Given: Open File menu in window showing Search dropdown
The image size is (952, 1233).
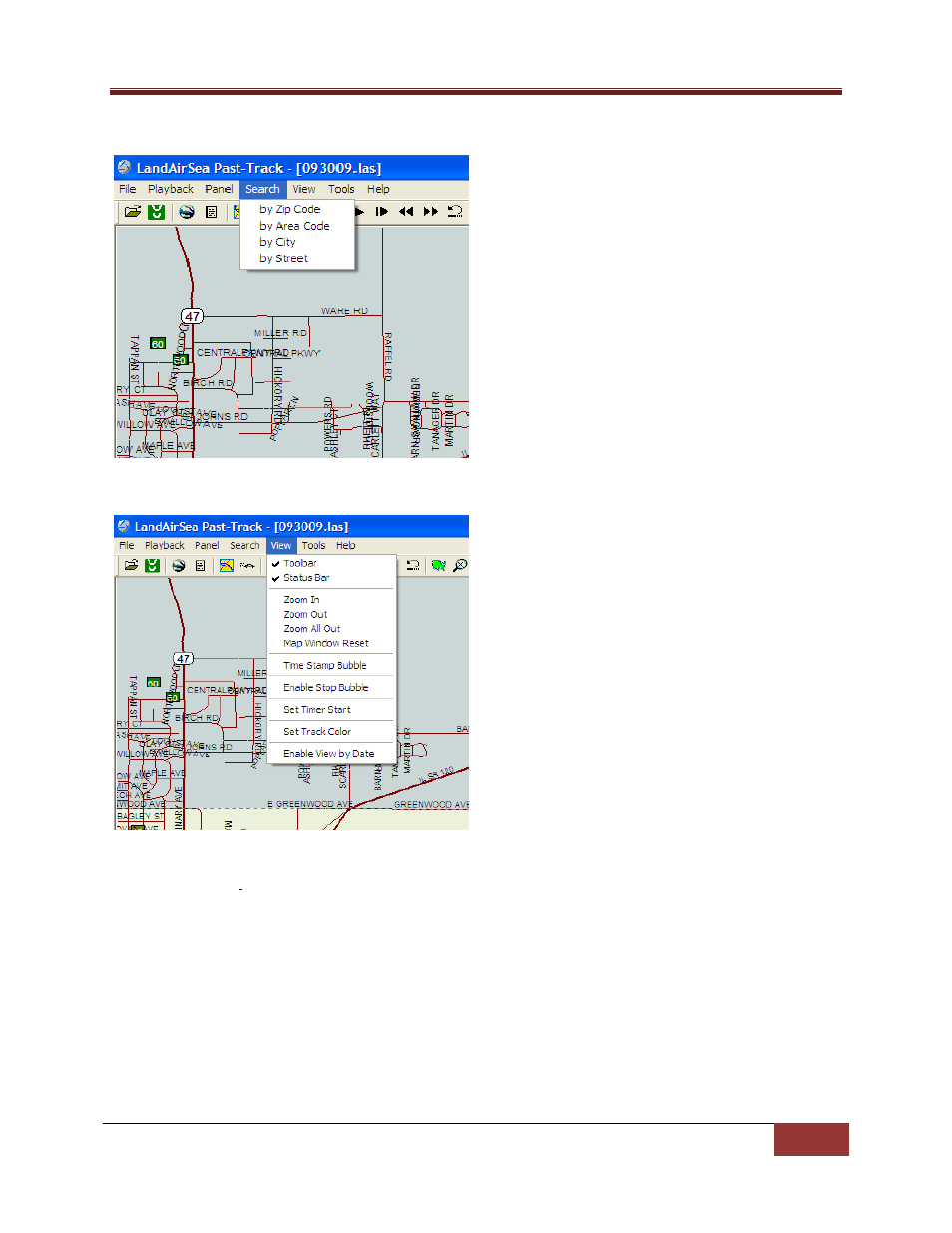Looking at the screenshot, I should (128, 189).
